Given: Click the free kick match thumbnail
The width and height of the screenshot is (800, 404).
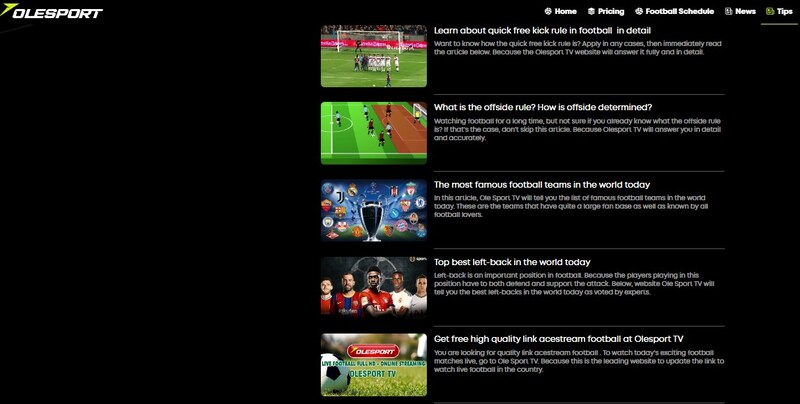Looking at the screenshot, I should [x=374, y=56].
